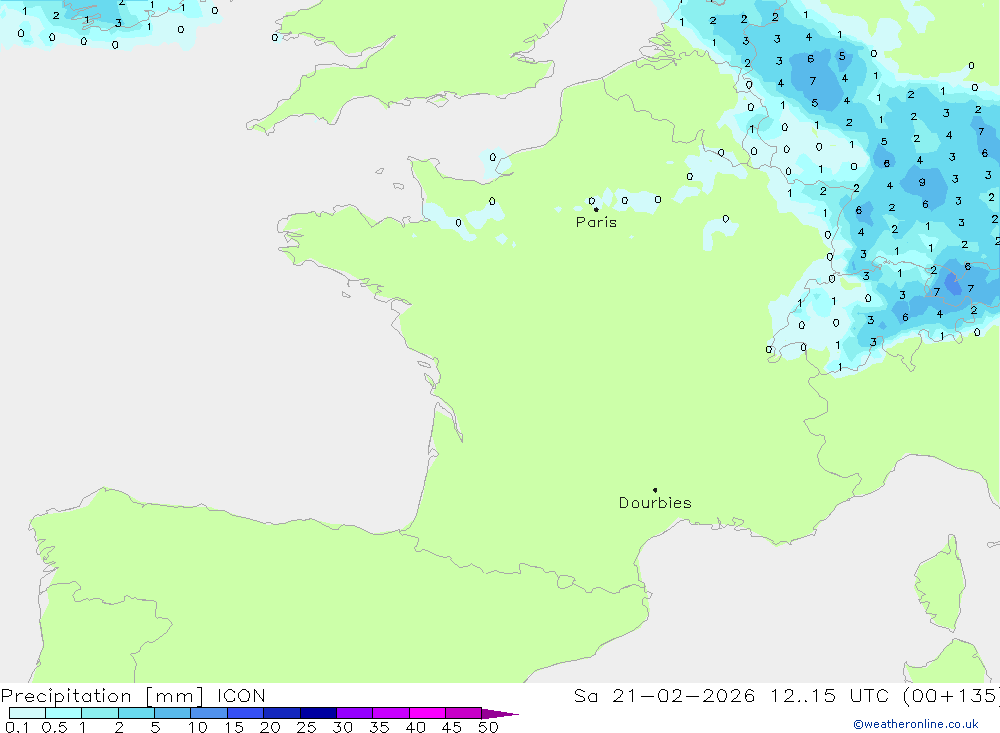The image size is (1000, 733).
Task: Click the 'Precipitation [mm]' title text
Action: pyautogui.click(x=102, y=695)
